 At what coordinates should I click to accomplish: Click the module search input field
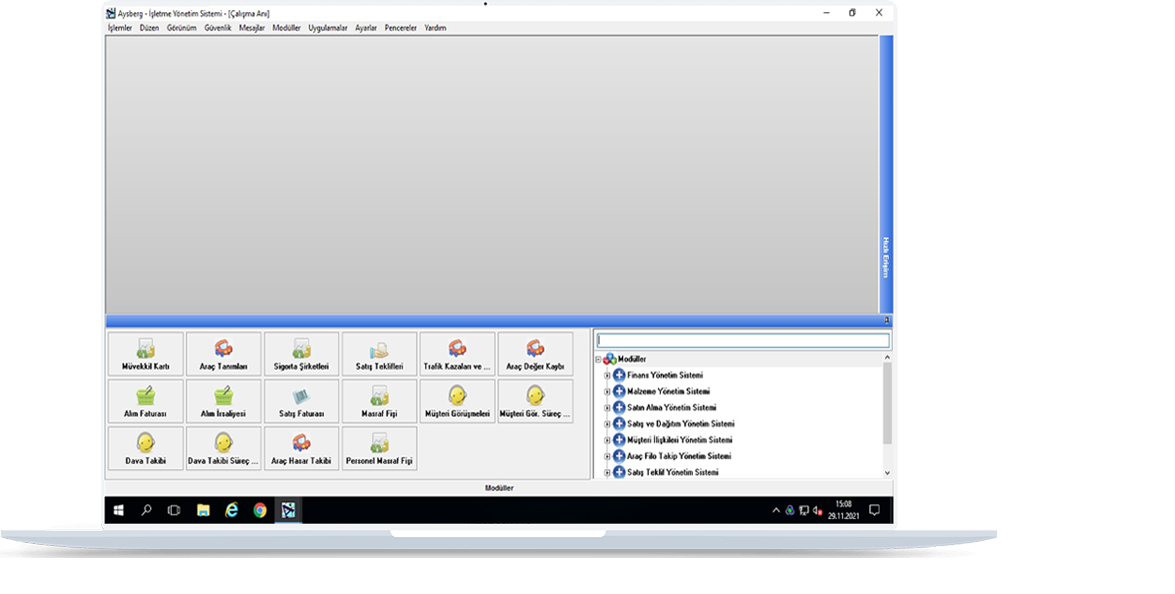(742, 341)
